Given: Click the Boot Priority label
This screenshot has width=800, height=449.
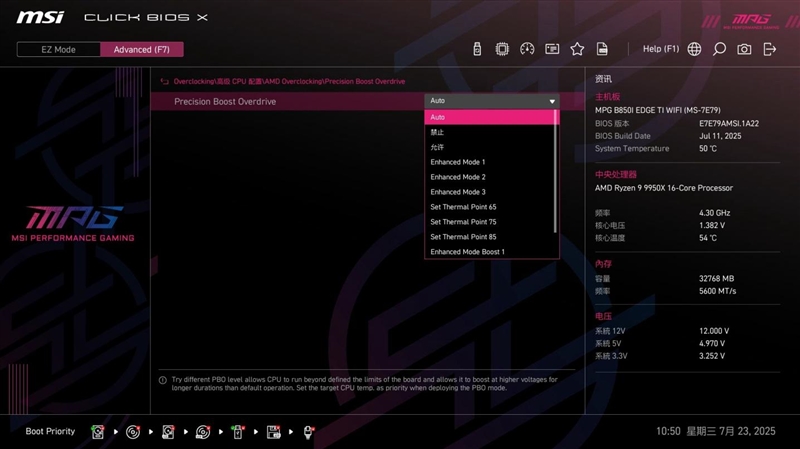Looking at the screenshot, I should point(50,432).
